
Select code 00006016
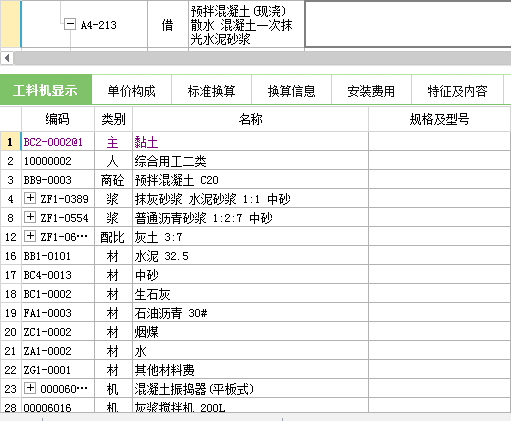[x=58, y=406]
